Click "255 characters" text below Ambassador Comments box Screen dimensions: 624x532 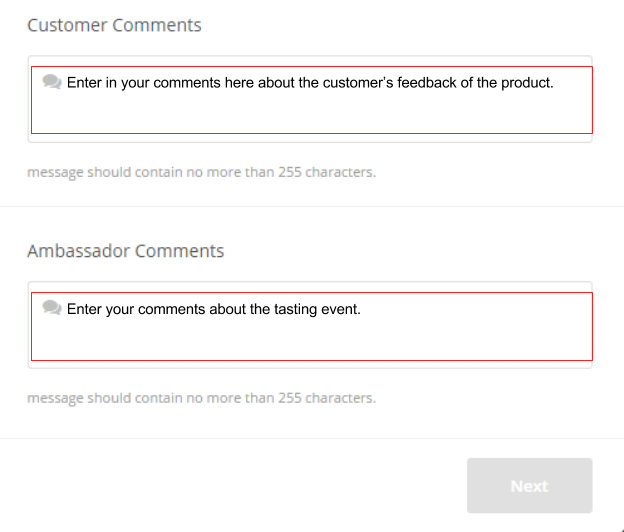pyautogui.click(x=324, y=398)
